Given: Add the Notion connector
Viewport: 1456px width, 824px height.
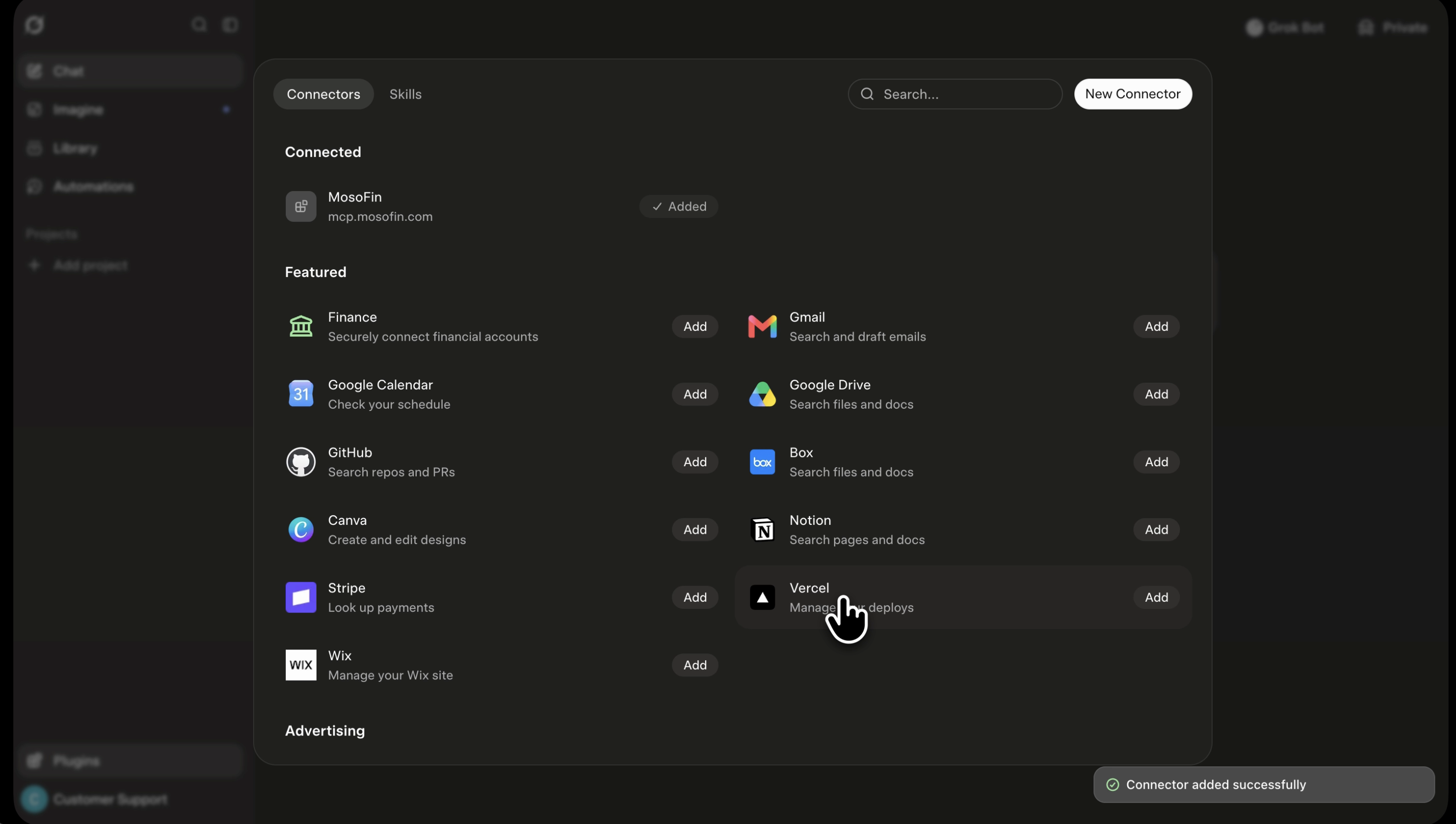Looking at the screenshot, I should click(x=1156, y=530).
